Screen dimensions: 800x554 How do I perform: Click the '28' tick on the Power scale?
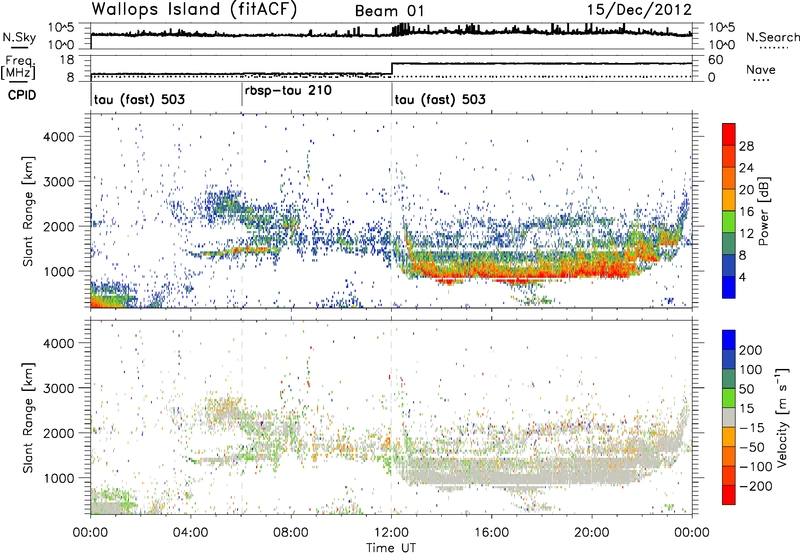(746, 146)
